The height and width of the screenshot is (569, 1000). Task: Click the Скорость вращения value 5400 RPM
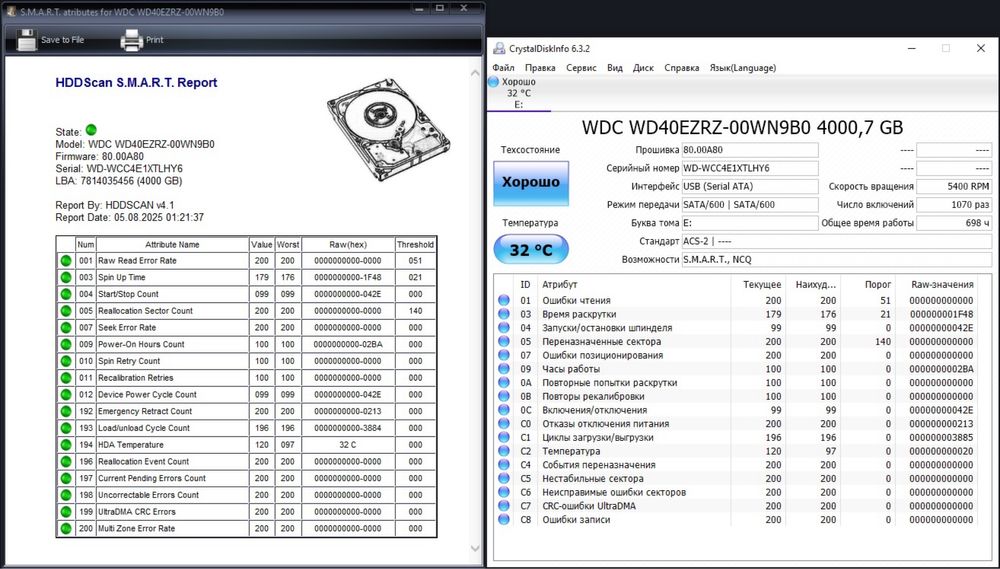tap(954, 186)
